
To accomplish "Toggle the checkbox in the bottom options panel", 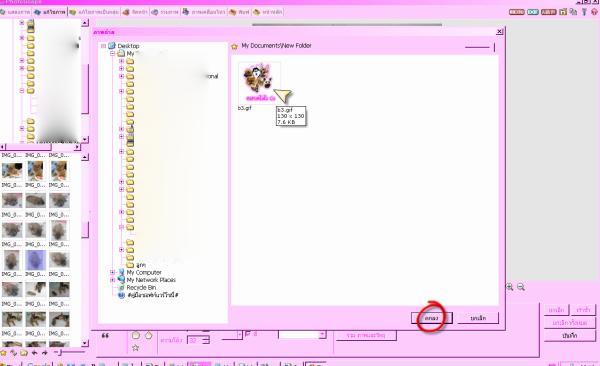I will point(247,334).
